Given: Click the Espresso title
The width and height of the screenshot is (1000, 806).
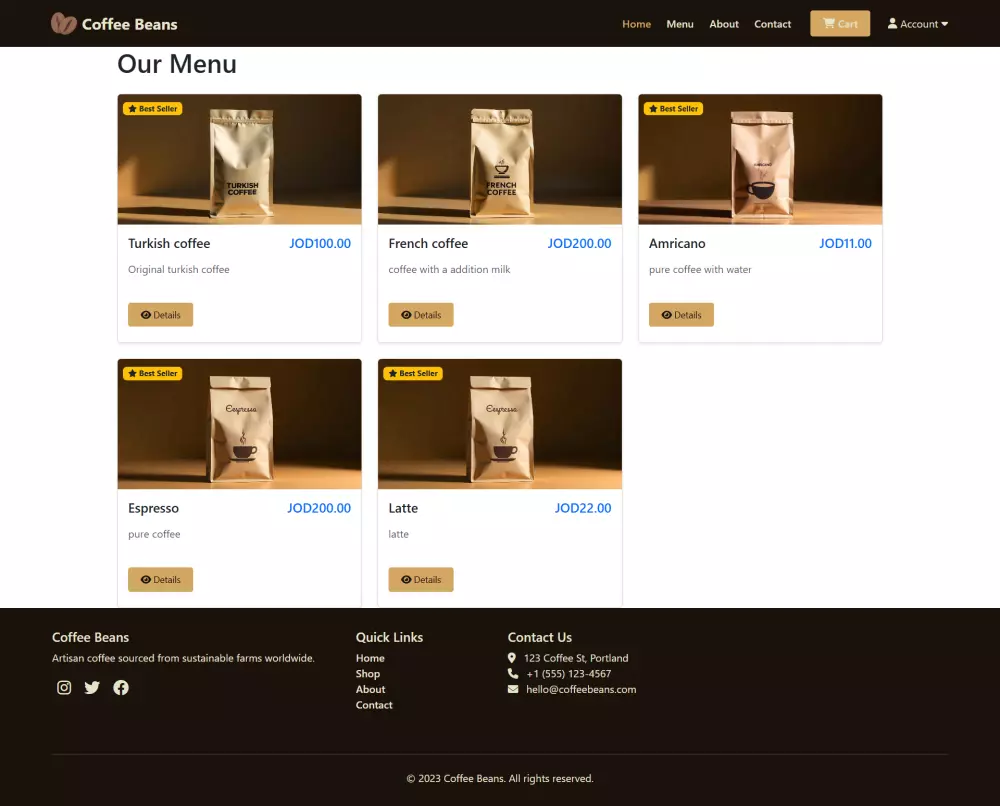Looking at the screenshot, I should [x=154, y=508].
